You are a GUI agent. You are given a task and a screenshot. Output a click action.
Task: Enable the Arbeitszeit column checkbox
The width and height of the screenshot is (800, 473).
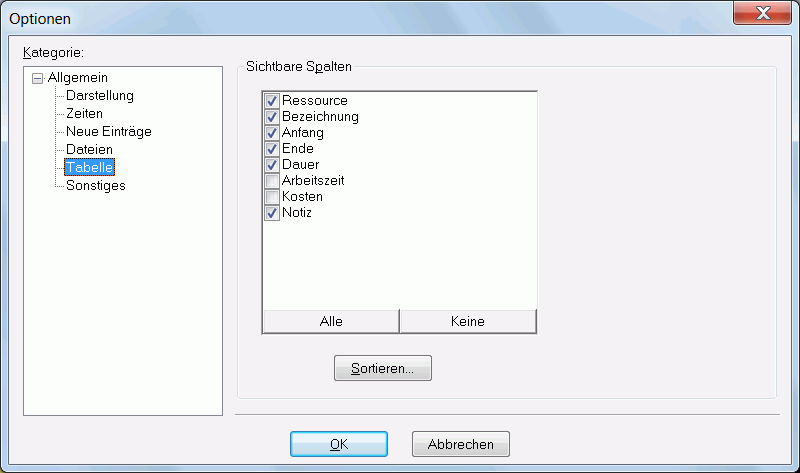coord(271,181)
